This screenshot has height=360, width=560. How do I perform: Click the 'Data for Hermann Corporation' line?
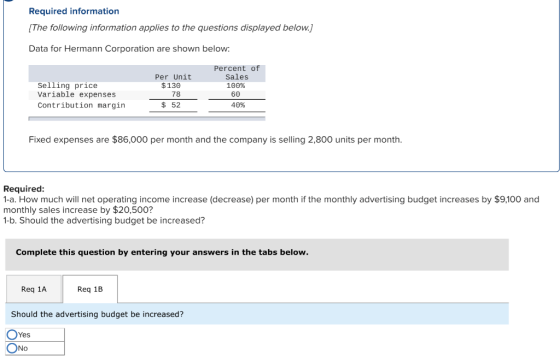pos(129,49)
